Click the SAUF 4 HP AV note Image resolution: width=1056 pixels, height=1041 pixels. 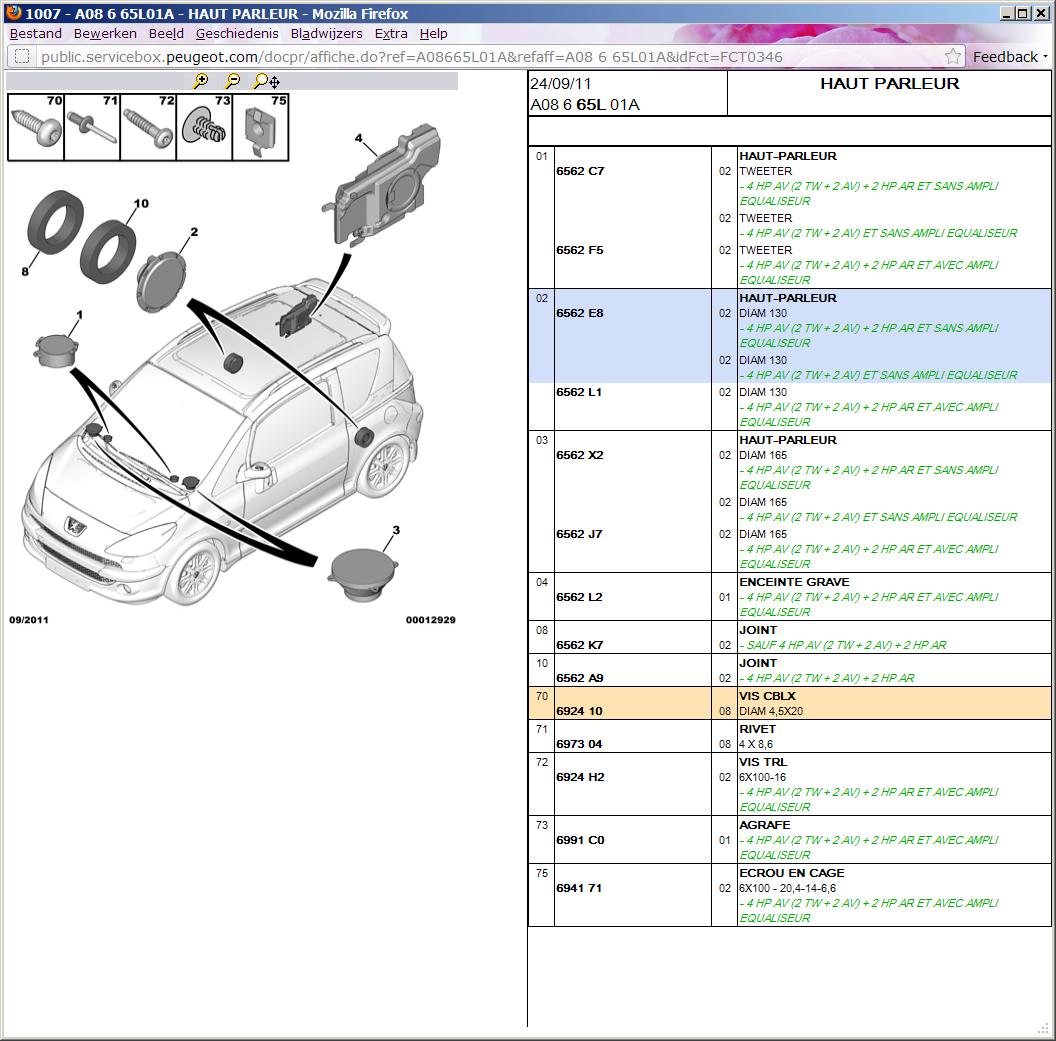(843, 645)
